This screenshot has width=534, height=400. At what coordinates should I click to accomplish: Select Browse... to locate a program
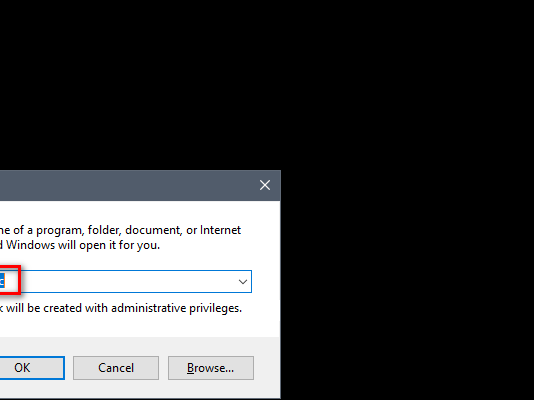pyautogui.click(x=211, y=368)
